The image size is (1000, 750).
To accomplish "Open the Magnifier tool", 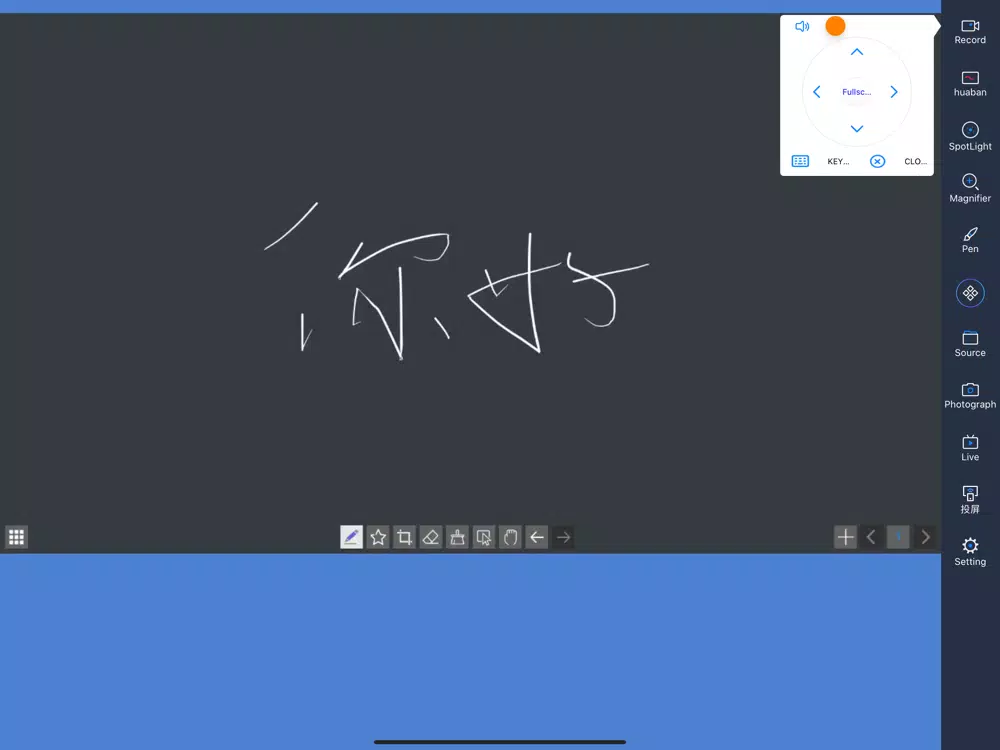I will coord(969,188).
